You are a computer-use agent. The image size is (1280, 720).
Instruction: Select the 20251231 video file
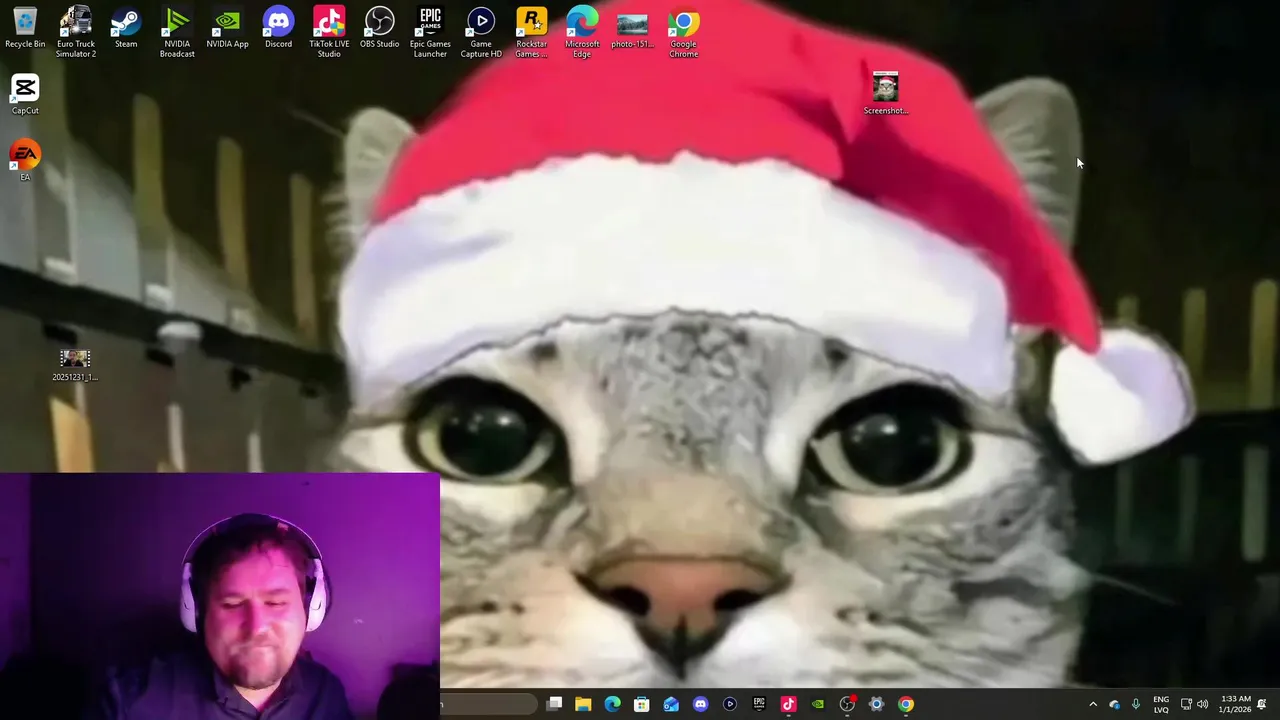click(75, 365)
